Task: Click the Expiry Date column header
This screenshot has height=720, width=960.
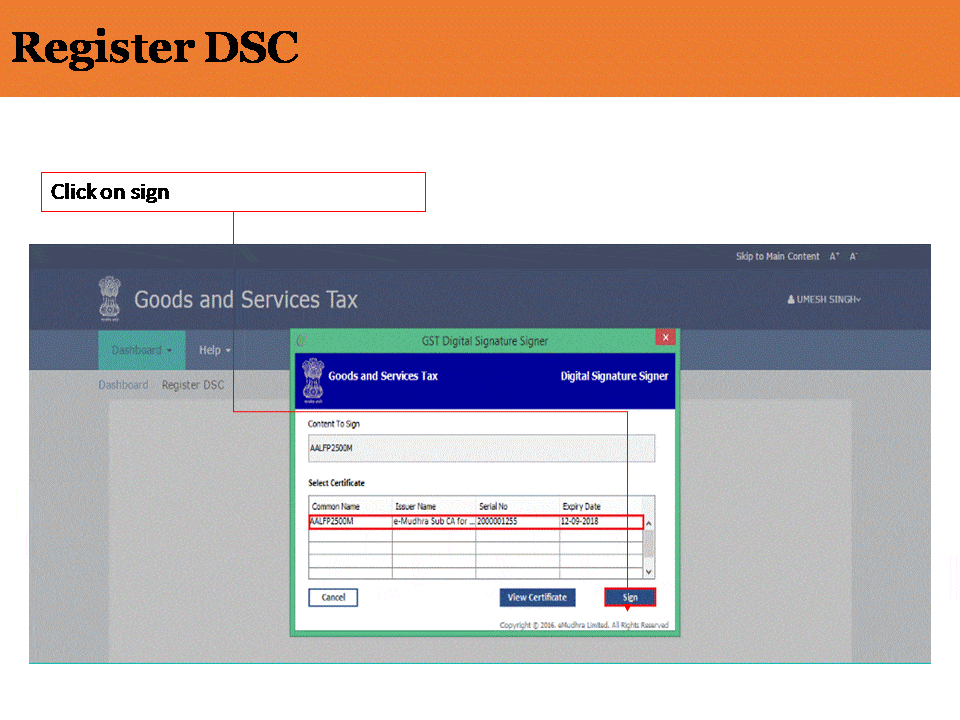Action: pyautogui.click(x=581, y=506)
